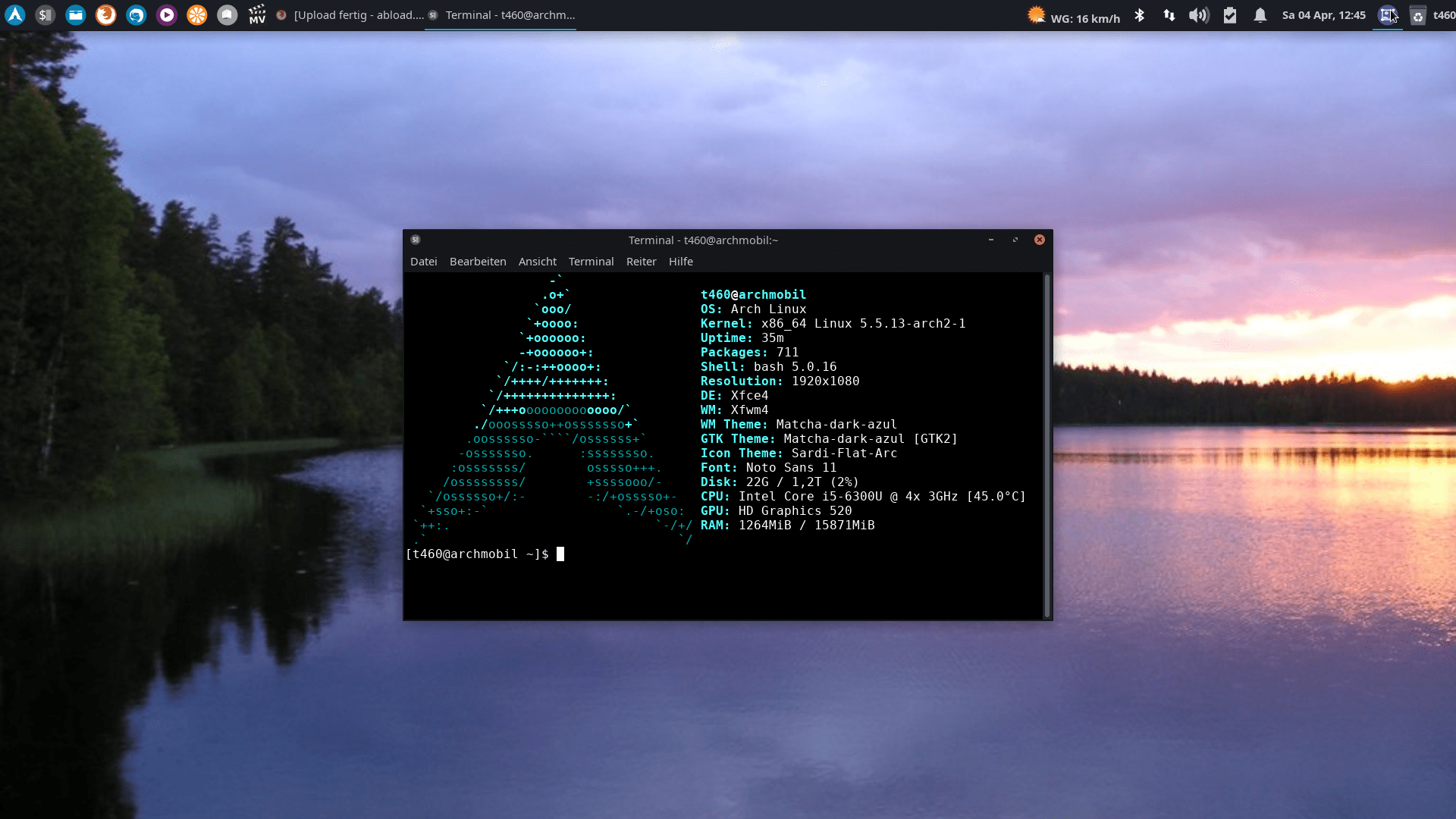The image size is (1456, 819).
Task: Open the calendar from the panel clock
Action: click(1323, 15)
